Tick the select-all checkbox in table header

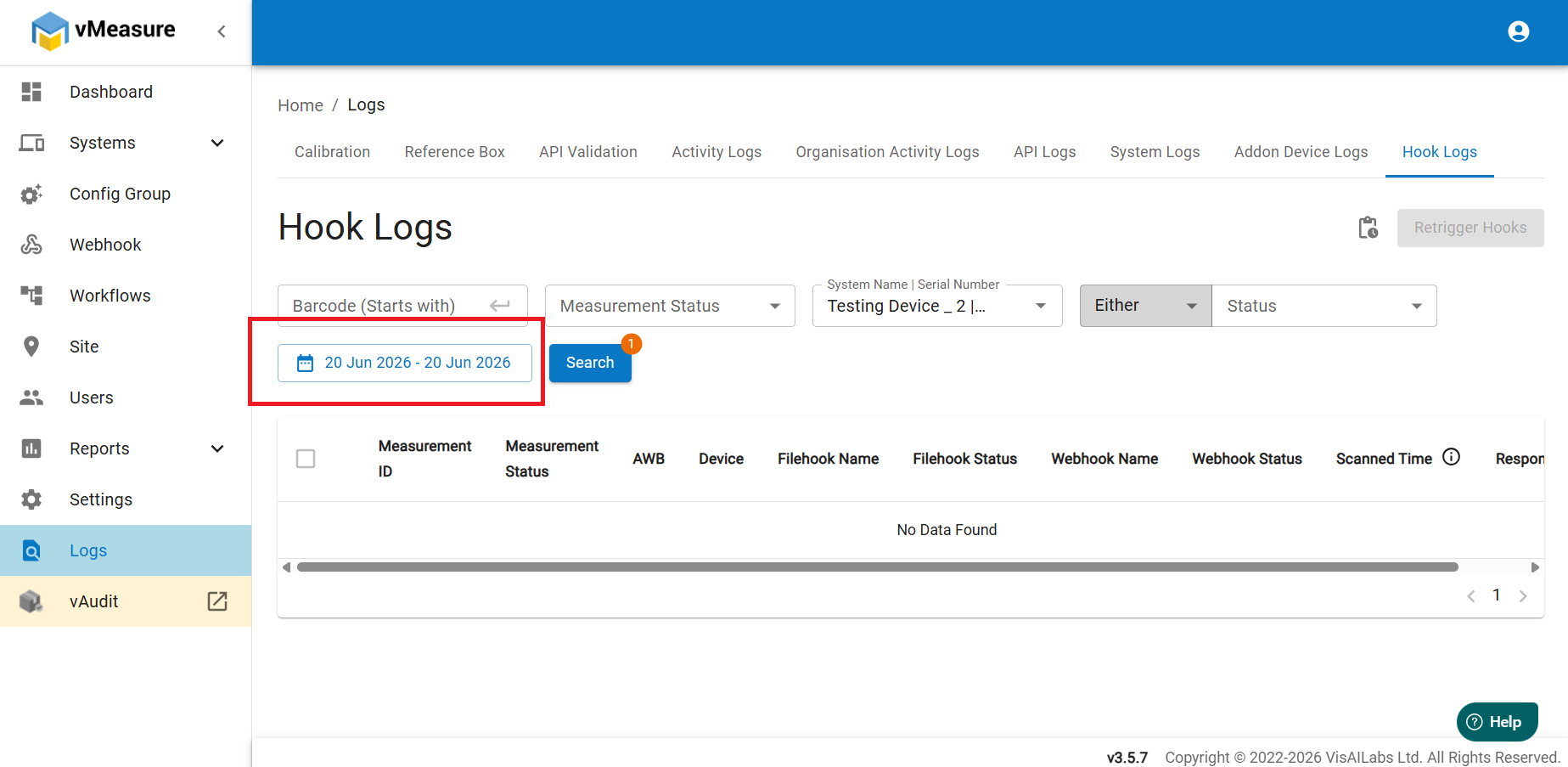coord(306,459)
